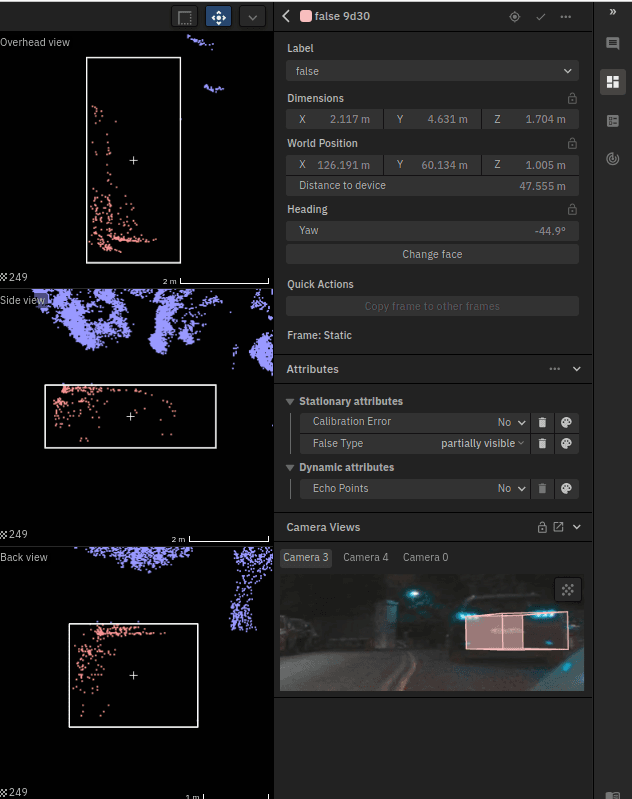Edit World Position X value 126.191 m
632x799 pixels.
click(334, 165)
